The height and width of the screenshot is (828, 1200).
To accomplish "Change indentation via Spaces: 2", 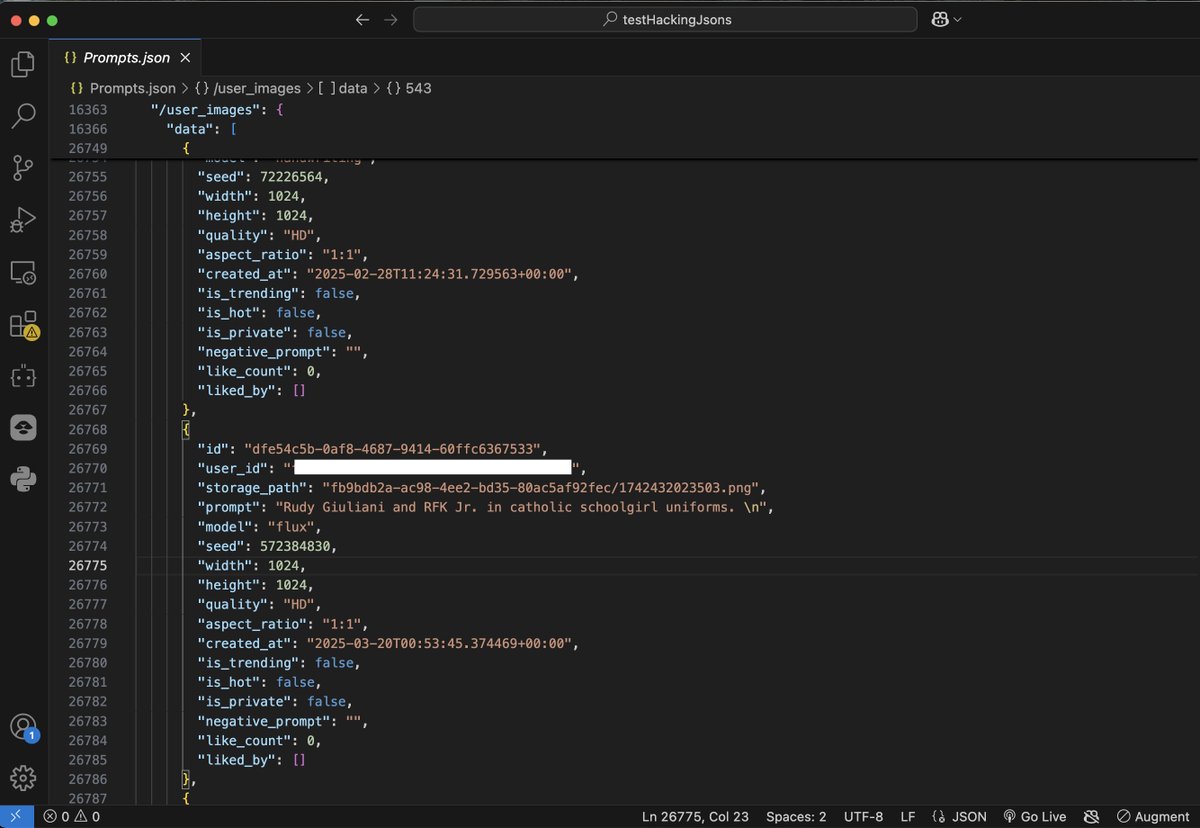I will tap(796, 817).
